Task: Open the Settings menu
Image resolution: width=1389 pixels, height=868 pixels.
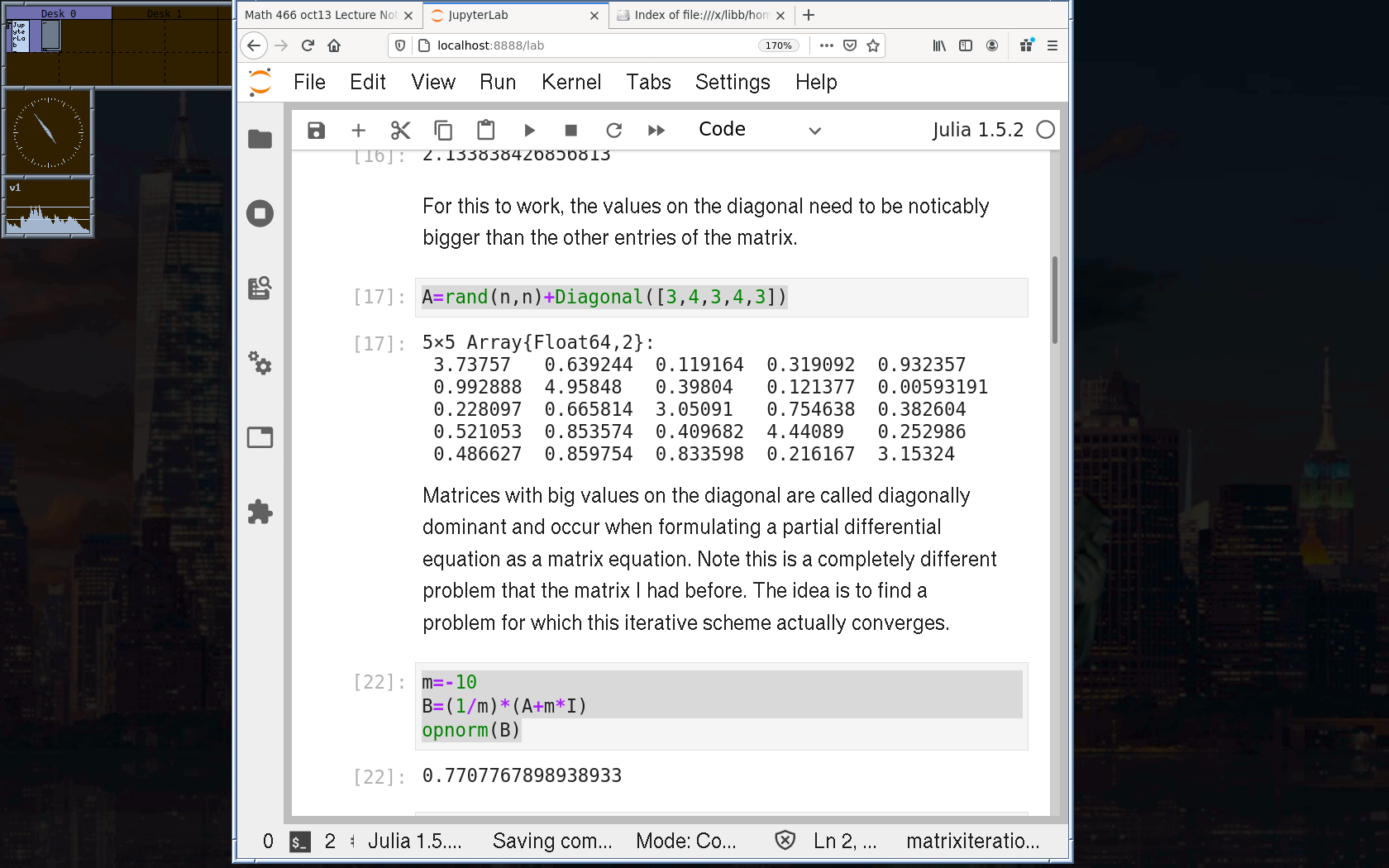Action: [732, 82]
